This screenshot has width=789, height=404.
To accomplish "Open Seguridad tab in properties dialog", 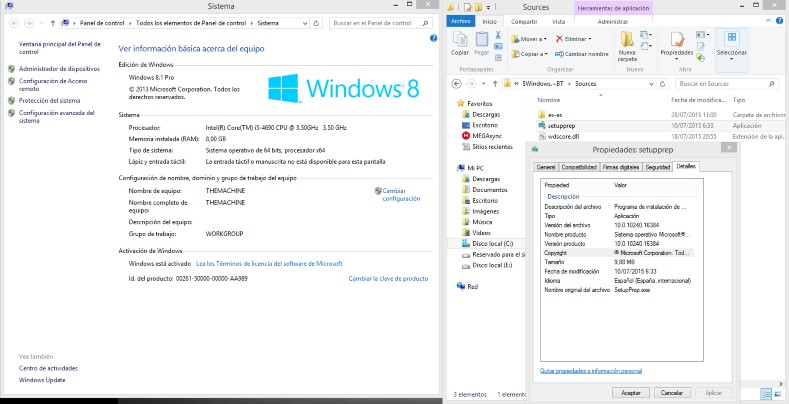I will 658,167.
